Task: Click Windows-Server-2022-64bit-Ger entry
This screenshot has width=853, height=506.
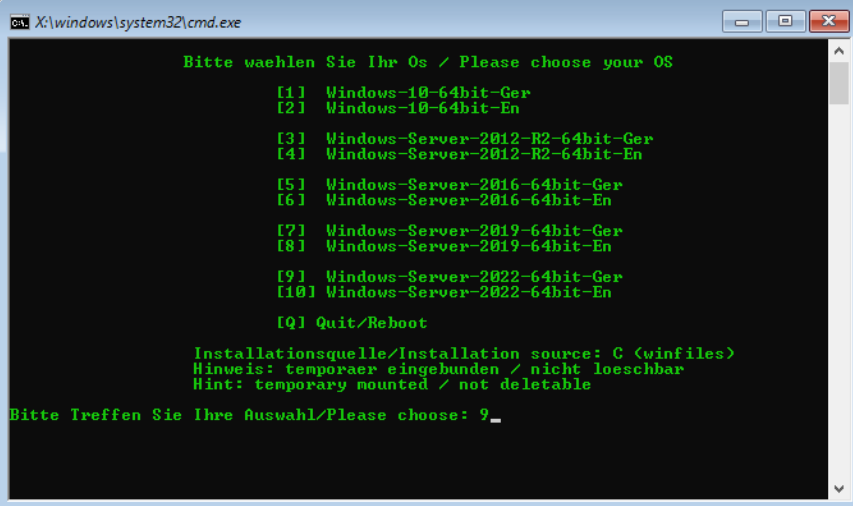Action: 450,276
